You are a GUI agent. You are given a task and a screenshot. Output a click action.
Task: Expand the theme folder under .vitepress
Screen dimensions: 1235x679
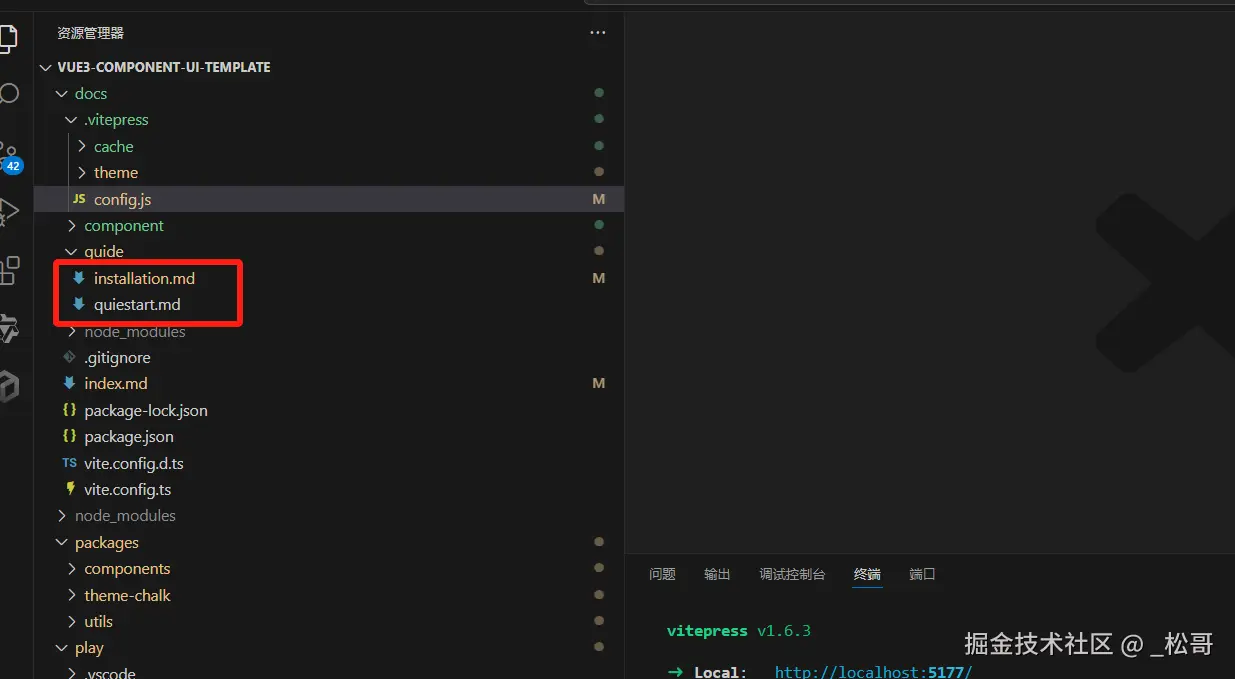(x=82, y=172)
